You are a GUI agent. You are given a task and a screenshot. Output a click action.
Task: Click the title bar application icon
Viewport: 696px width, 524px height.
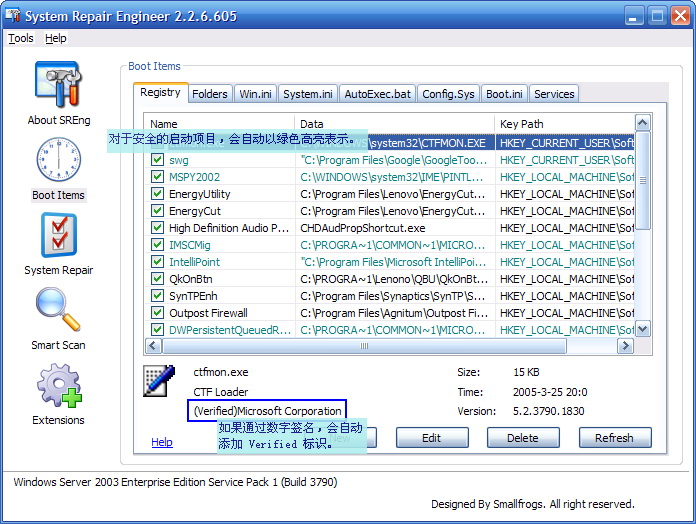coord(12,16)
